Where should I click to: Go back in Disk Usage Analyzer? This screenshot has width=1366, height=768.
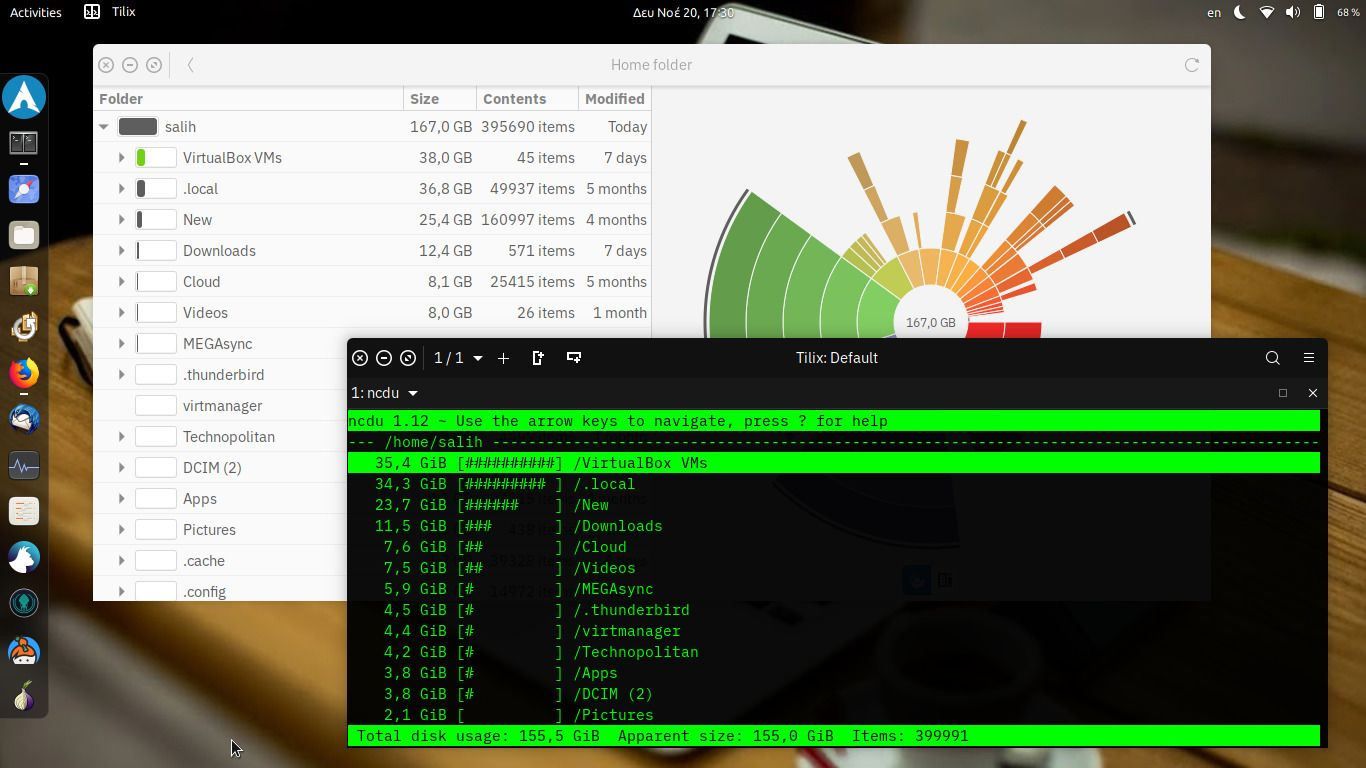190,65
